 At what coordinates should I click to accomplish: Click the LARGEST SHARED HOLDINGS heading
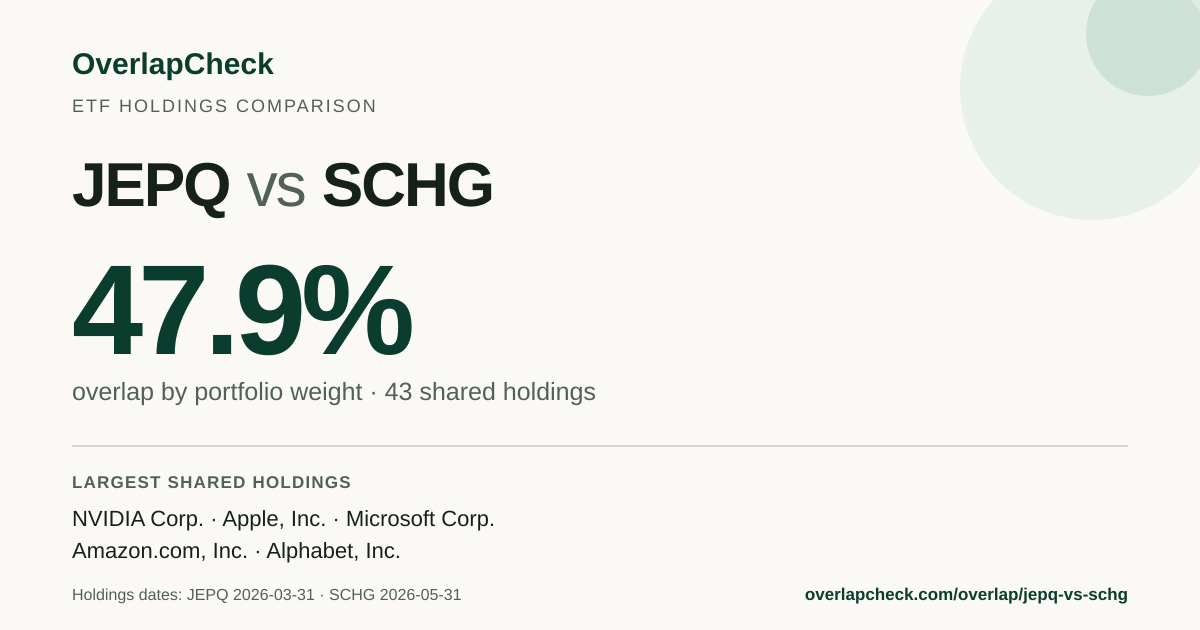click(x=212, y=482)
